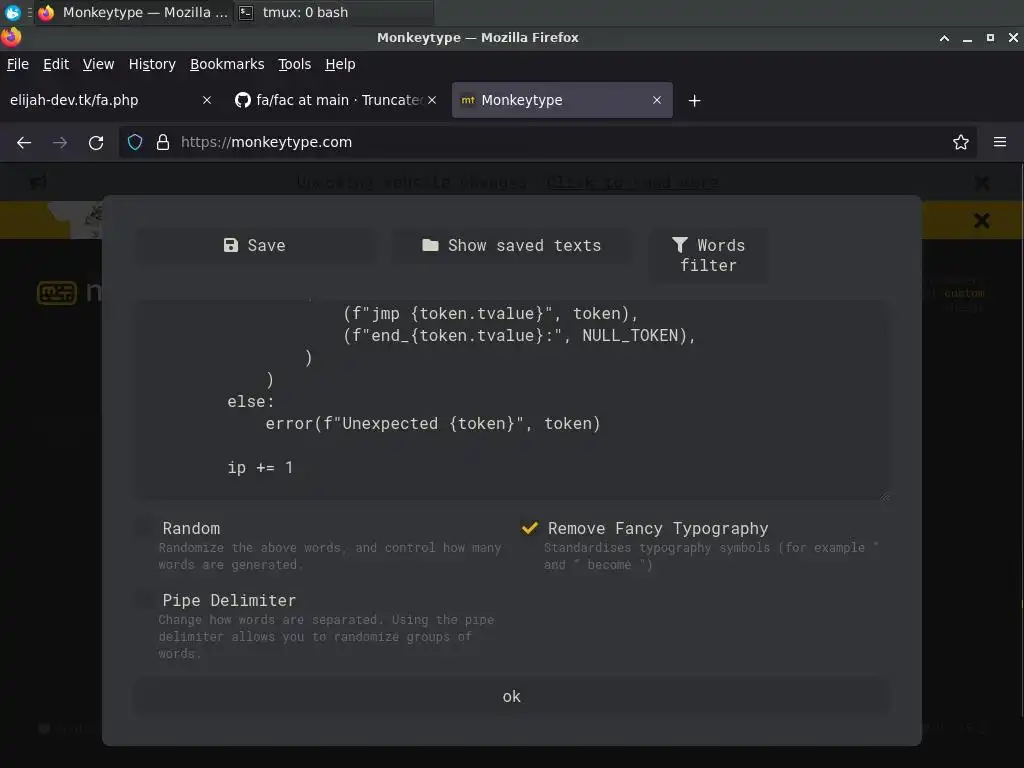
Task: Select the Monkeytype tab
Action: point(562,101)
